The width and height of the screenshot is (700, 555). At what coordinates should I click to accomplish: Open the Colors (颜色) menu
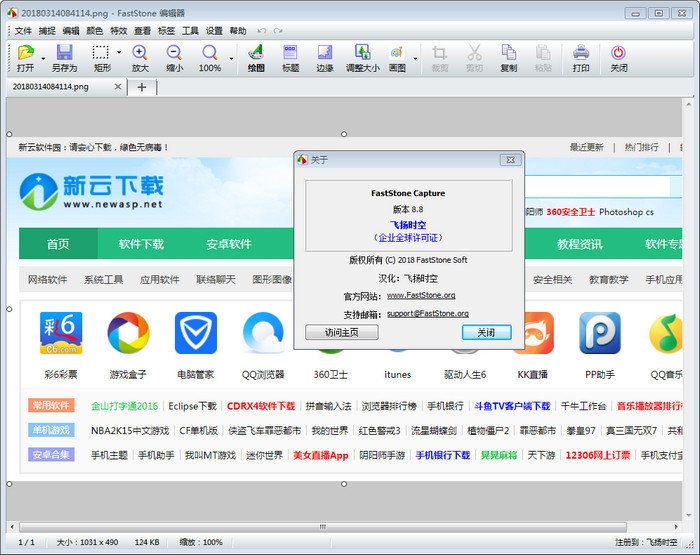(x=94, y=31)
